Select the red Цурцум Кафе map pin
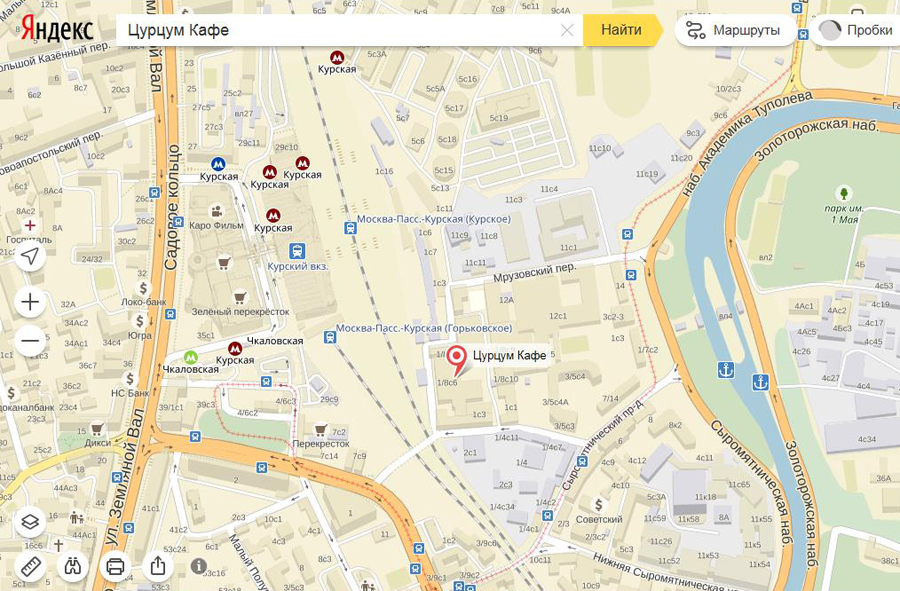 pos(456,360)
